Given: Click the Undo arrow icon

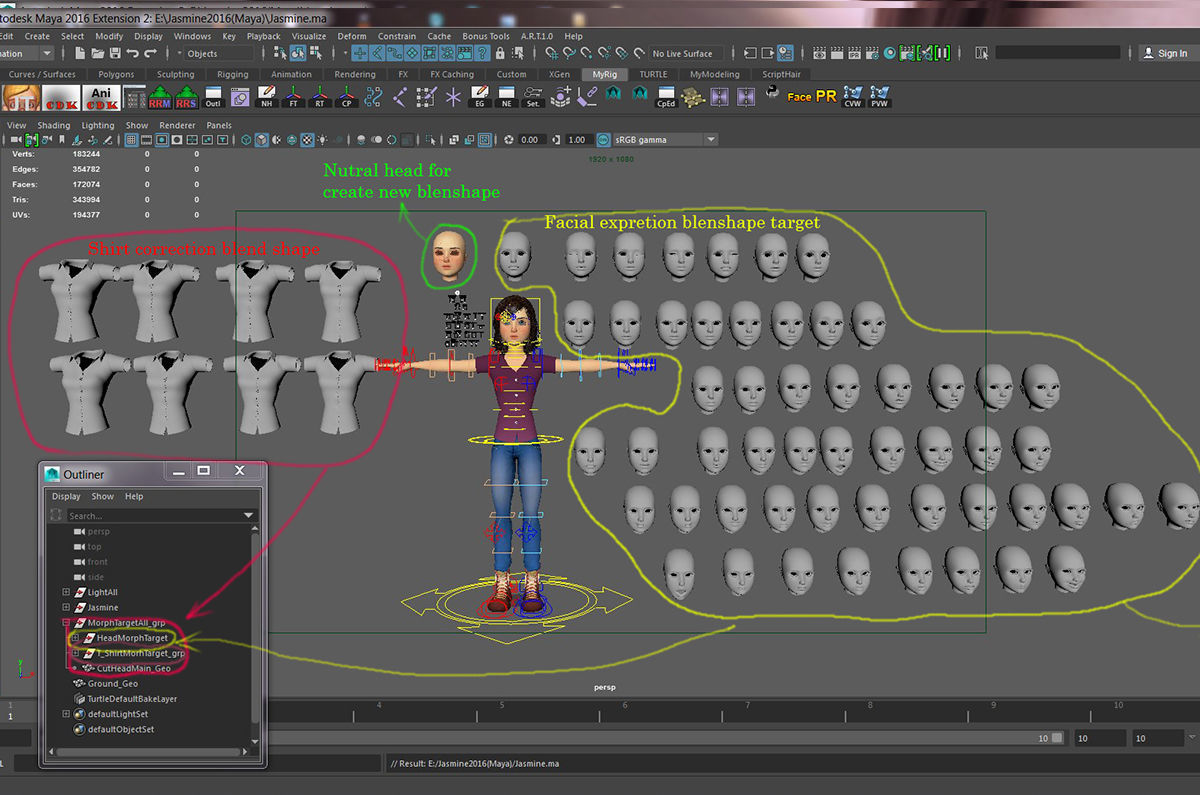Looking at the screenshot, I should (x=133, y=53).
